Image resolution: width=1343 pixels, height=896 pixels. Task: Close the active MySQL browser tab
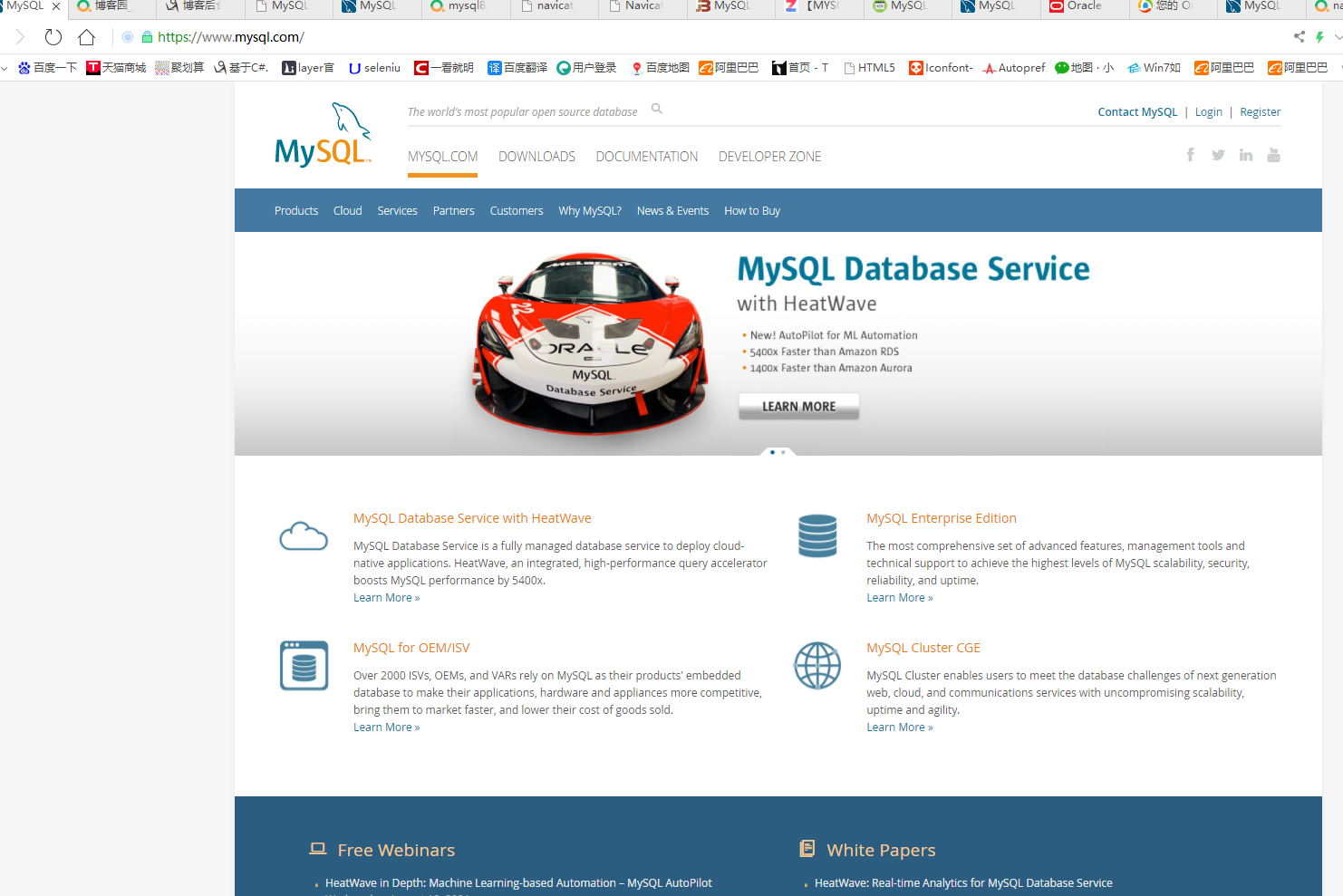[x=56, y=5]
